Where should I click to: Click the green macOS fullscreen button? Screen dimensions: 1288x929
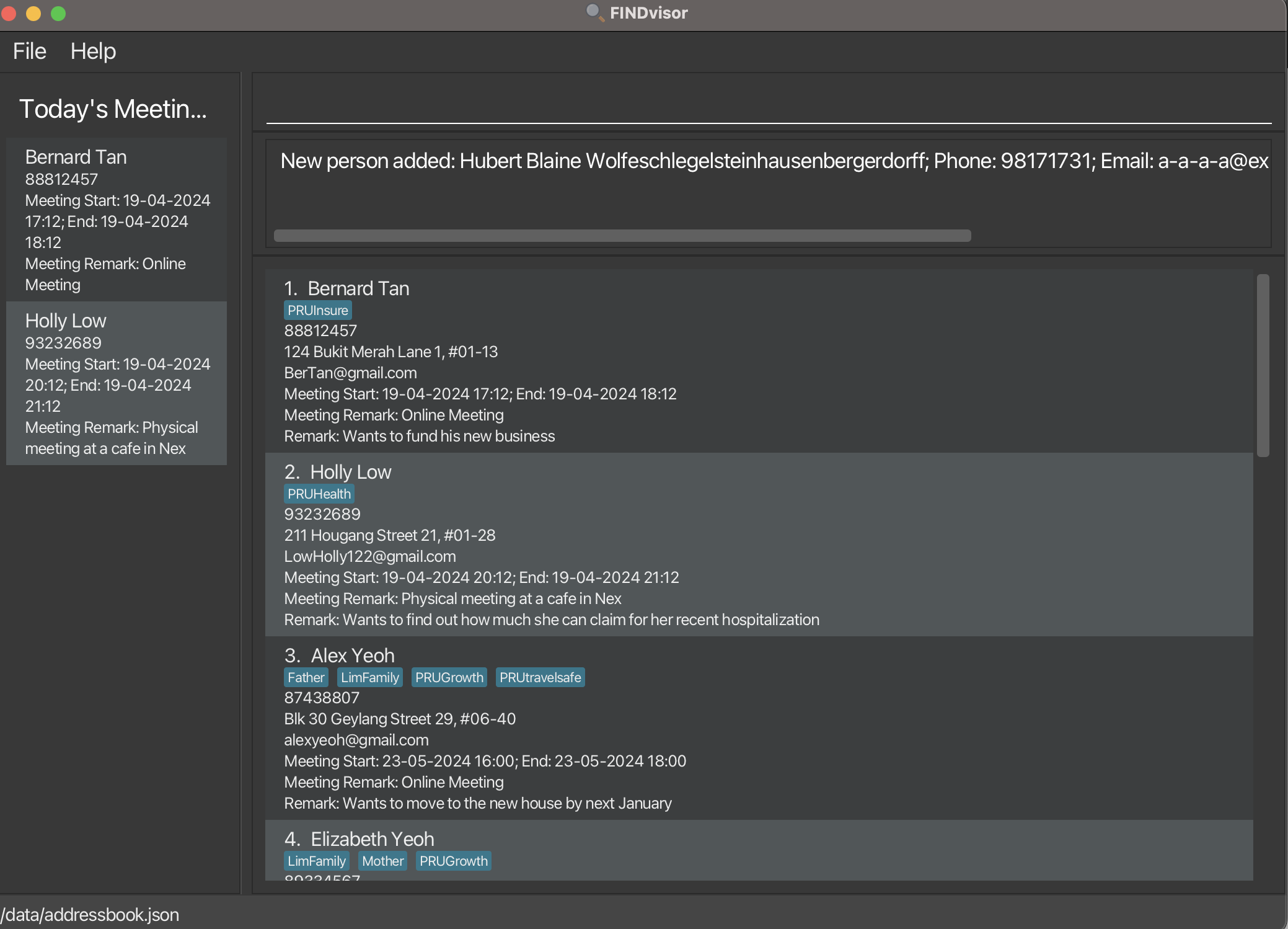tap(58, 13)
